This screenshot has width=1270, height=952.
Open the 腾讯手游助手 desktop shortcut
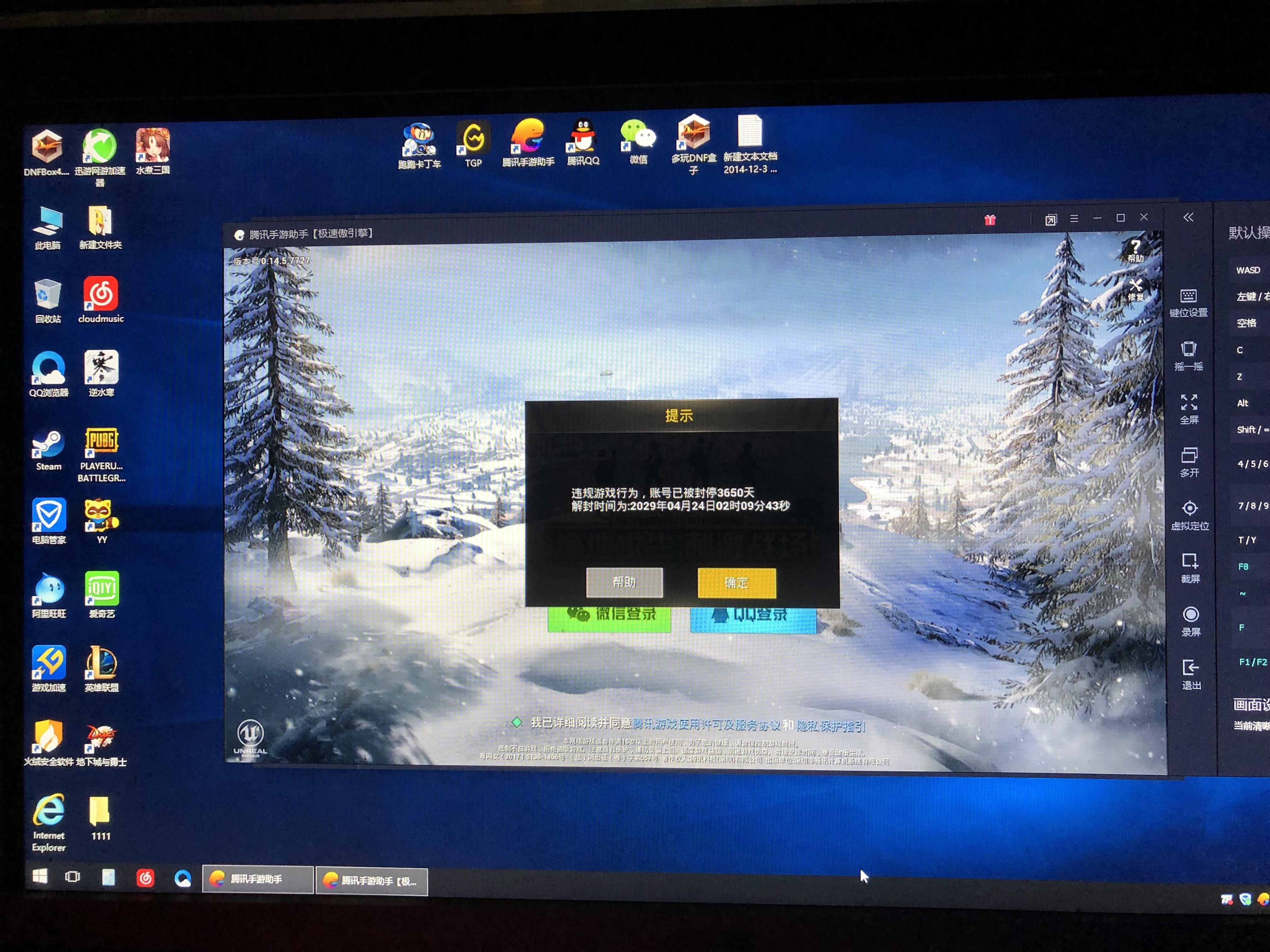click(528, 143)
